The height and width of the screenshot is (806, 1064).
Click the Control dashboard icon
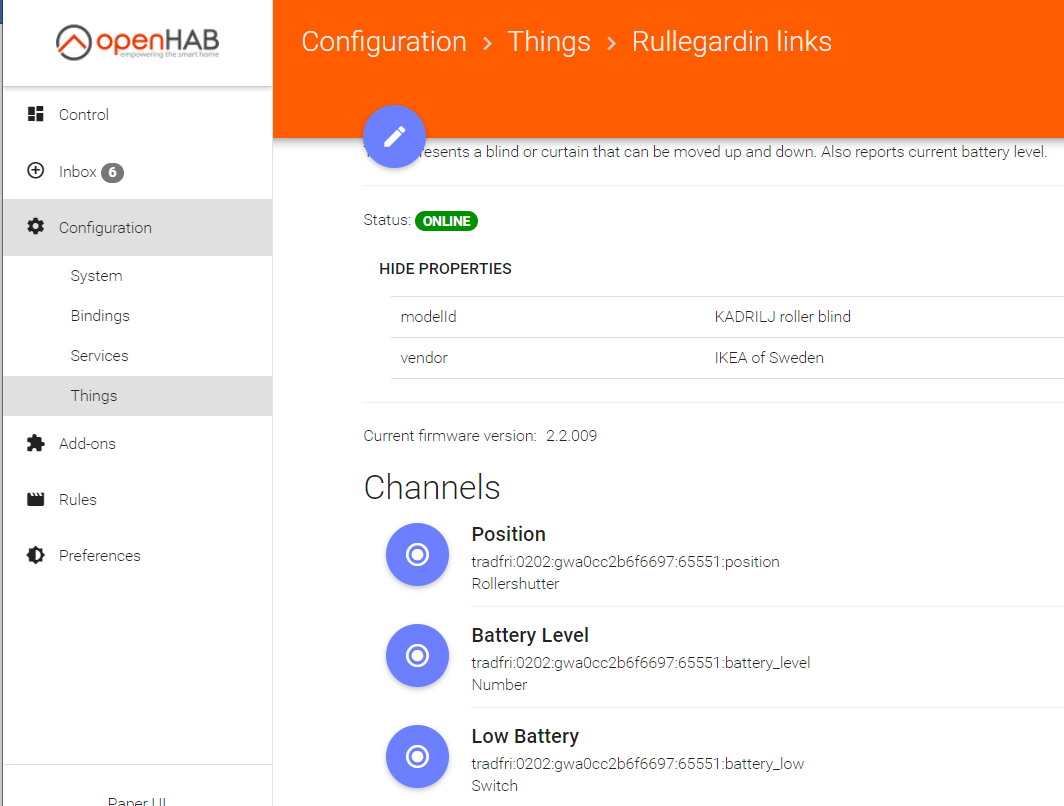tap(36, 114)
